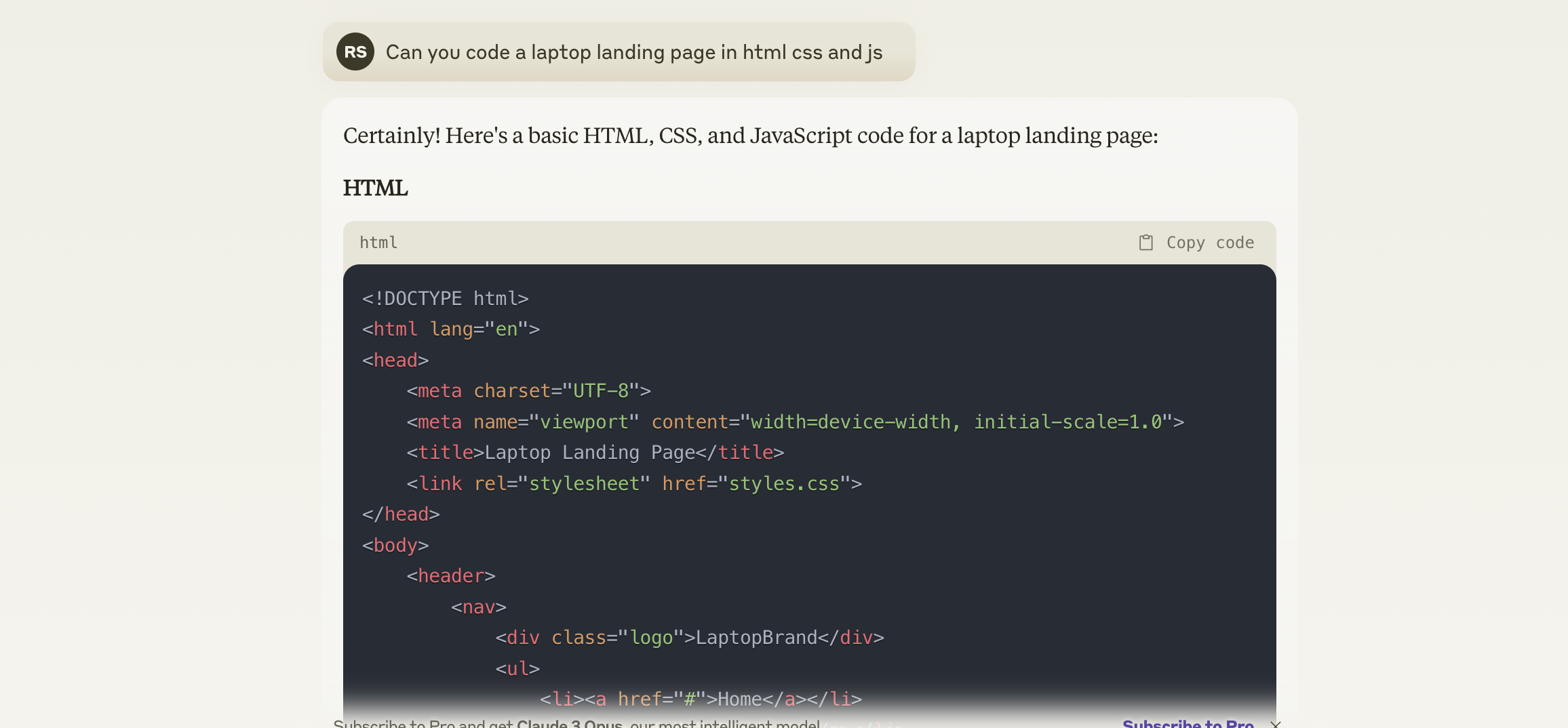Viewport: 1568px width, 728px height.
Task: Click the html lang="en" code line
Action: click(x=450, y=329)
